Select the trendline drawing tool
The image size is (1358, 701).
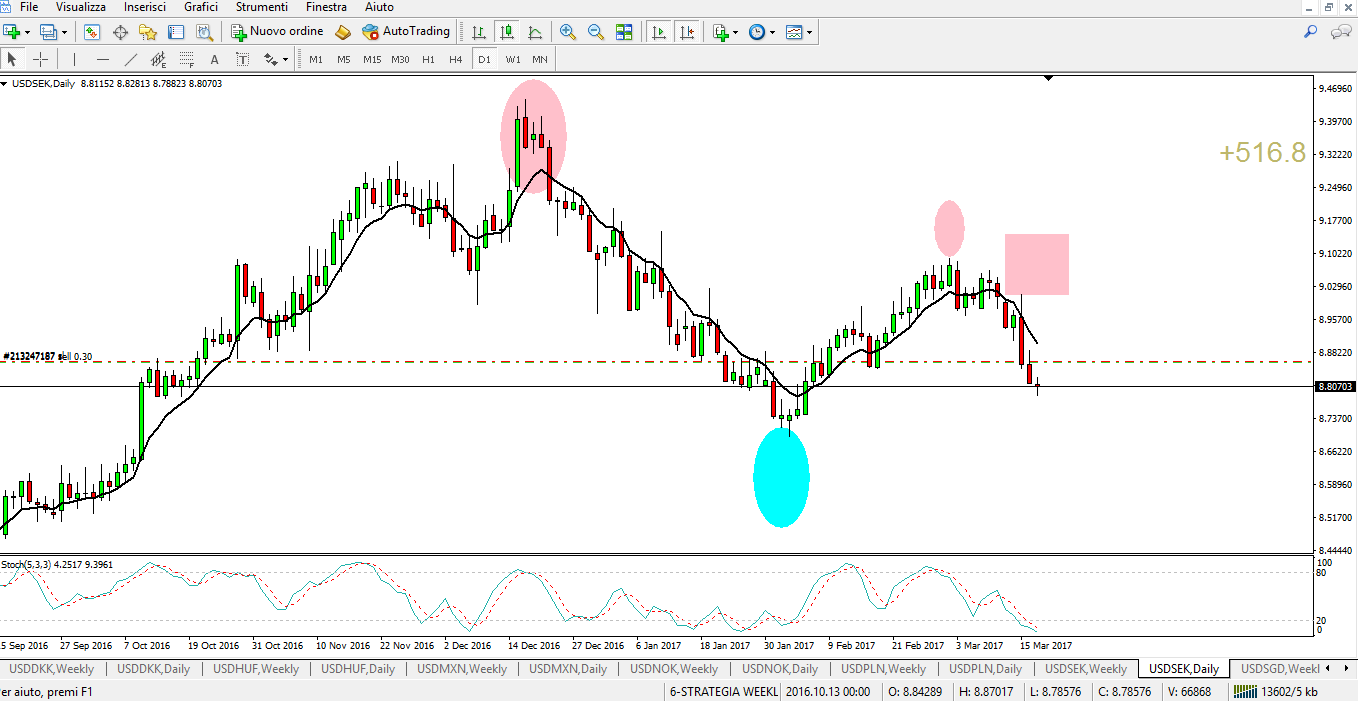click(x=130, y=59)
